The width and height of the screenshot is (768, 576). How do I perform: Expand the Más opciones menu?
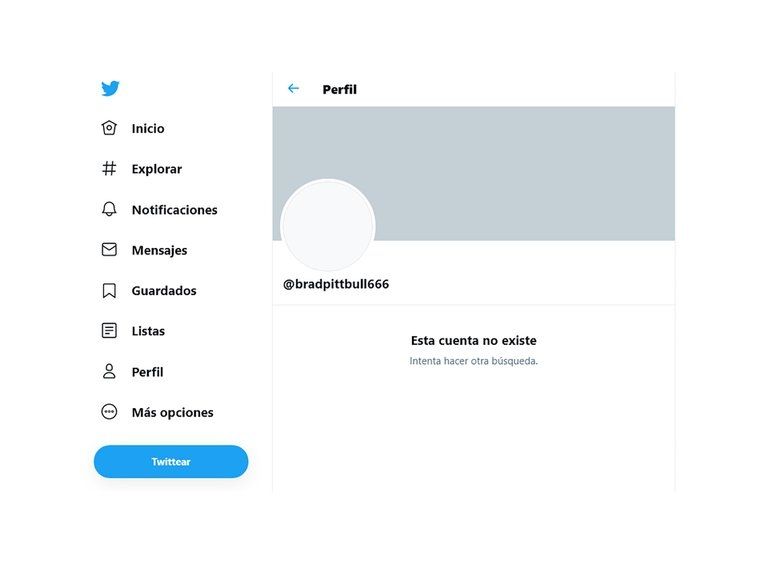[172, 412]
